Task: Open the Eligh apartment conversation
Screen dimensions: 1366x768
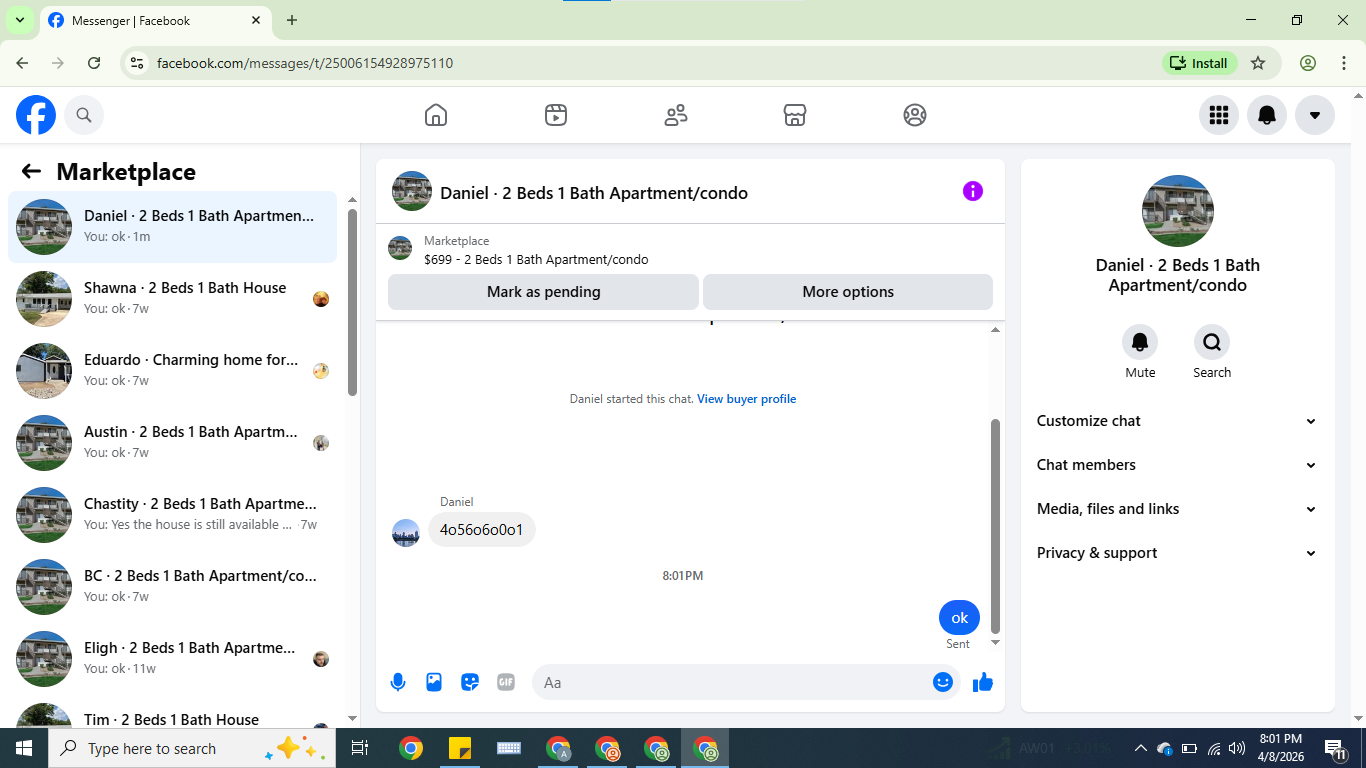Action: [x=173, y=659]
